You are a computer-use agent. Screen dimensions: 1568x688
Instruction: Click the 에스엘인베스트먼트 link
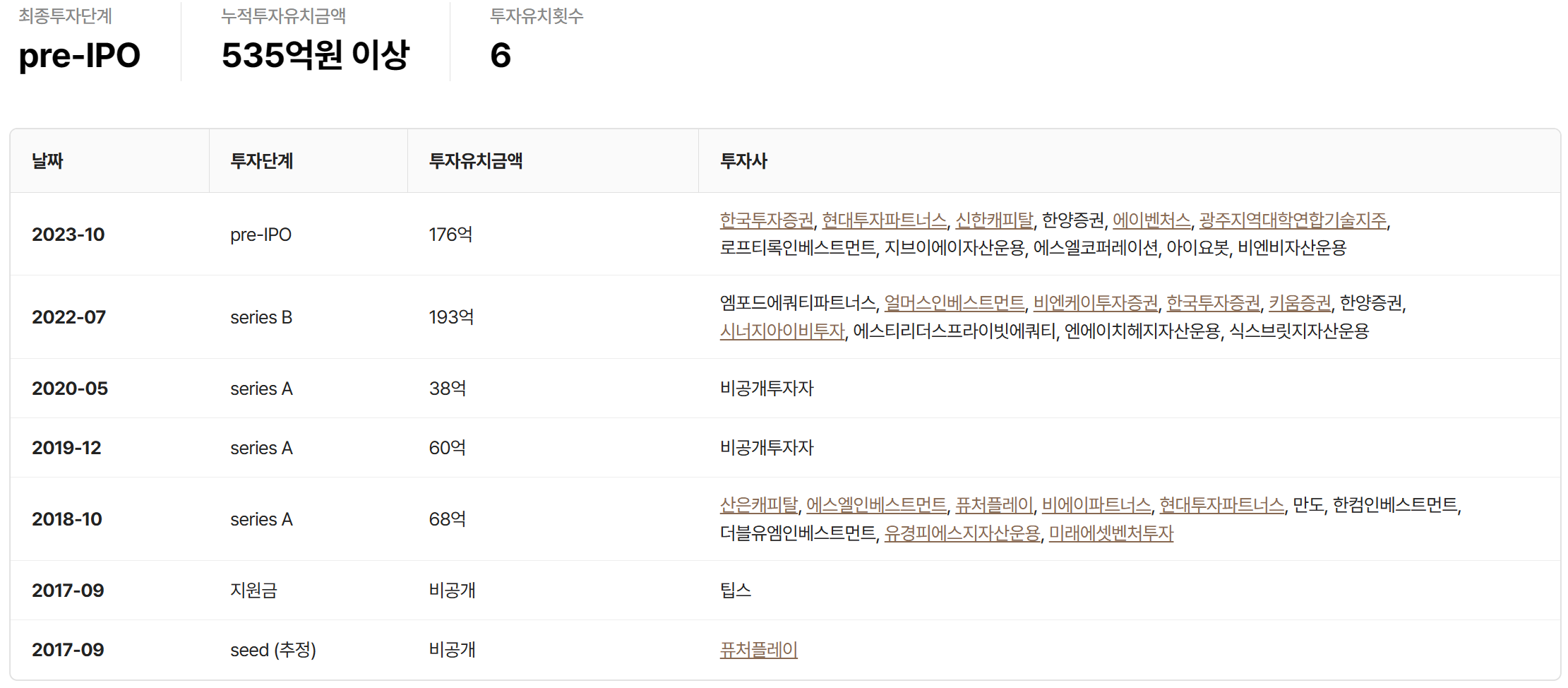point(876,505)
